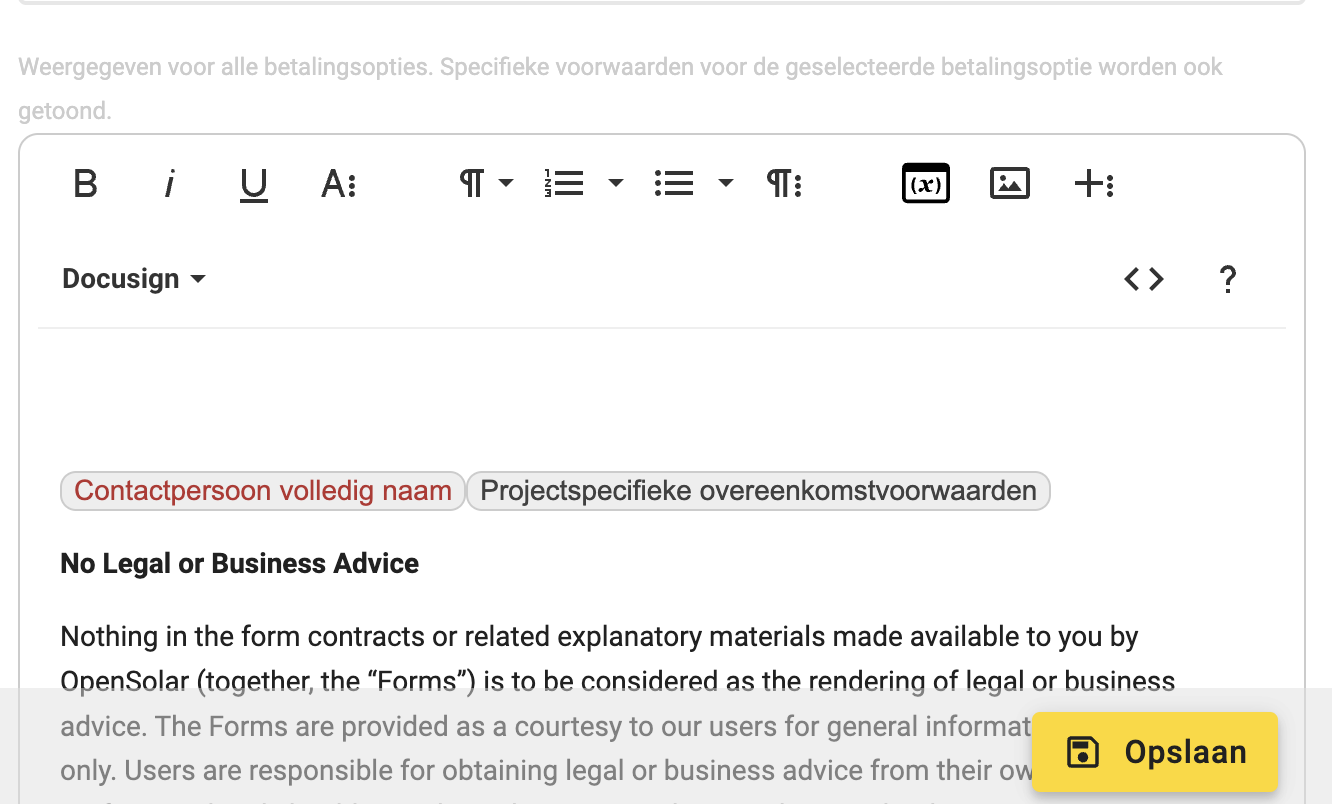
Task: Insert an image
Action: pyautogui.click(x=1010, y=183)
